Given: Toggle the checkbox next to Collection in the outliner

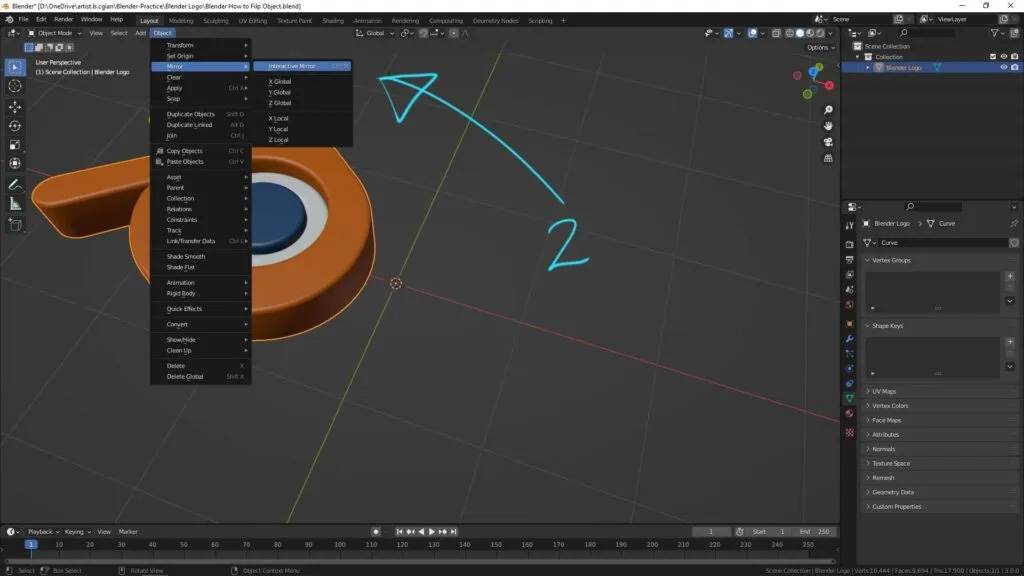Looking at the screenshot, I should point(993,57).
